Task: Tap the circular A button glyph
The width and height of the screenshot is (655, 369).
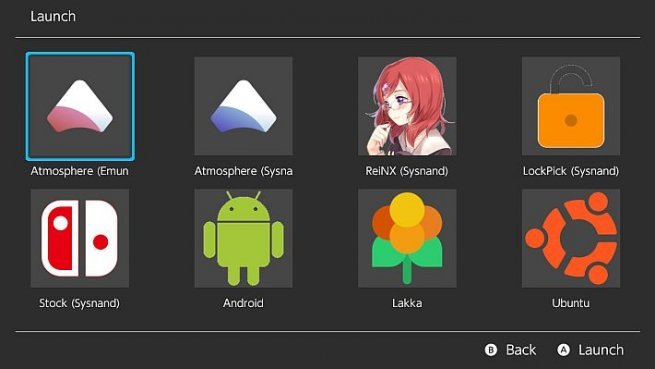Action: coord(564,350)
